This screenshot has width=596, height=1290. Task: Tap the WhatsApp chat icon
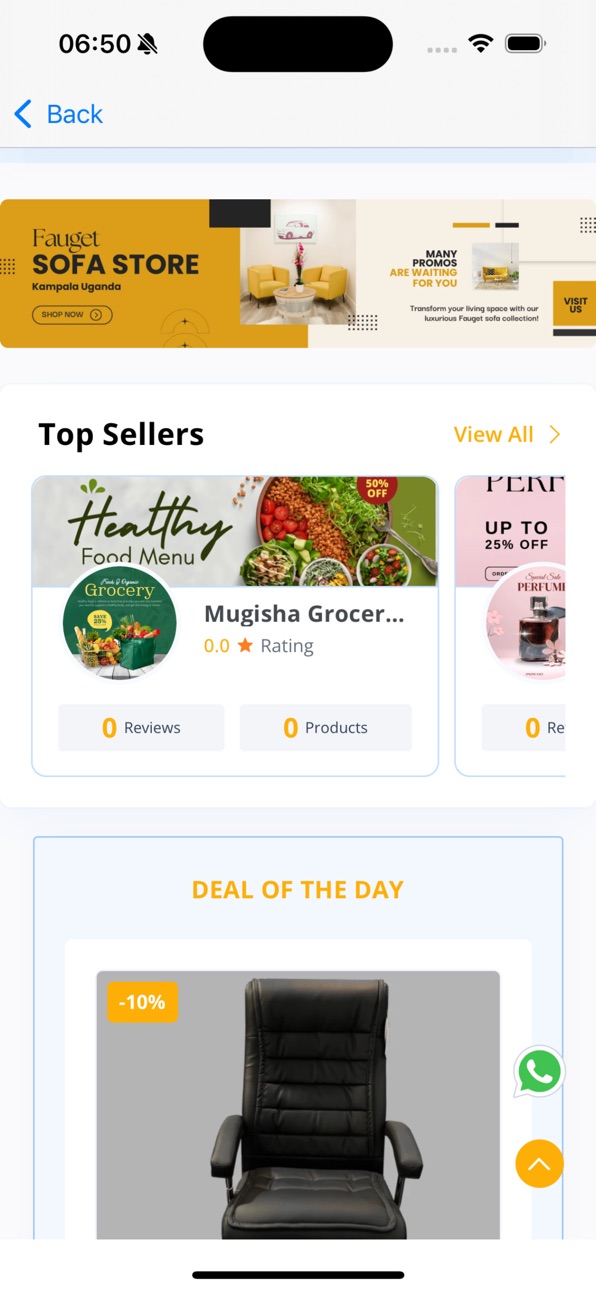(539, 1072)
